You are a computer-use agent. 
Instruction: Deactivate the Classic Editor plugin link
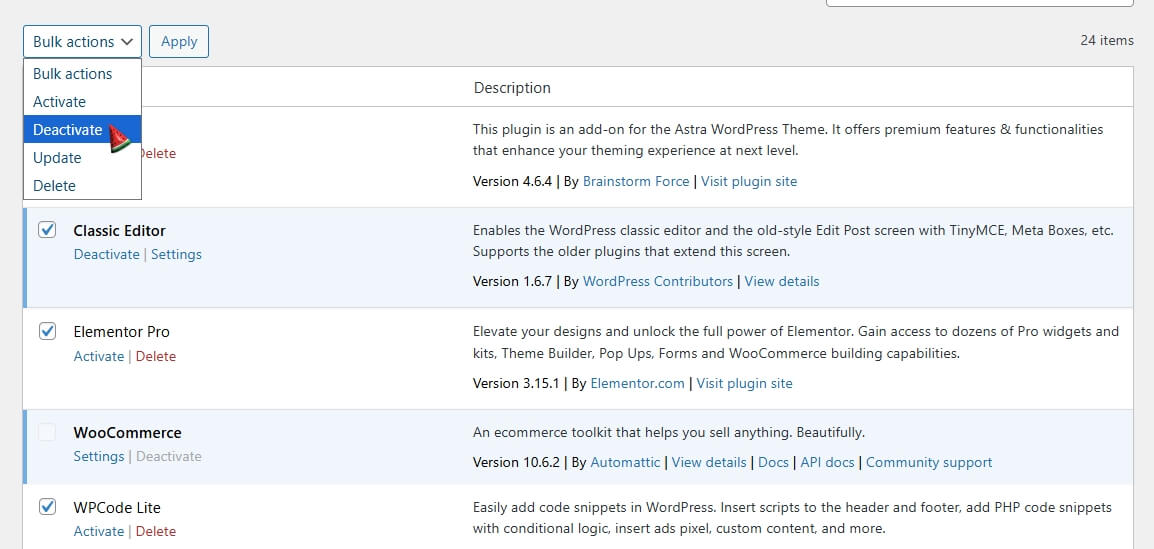point(107,255)
